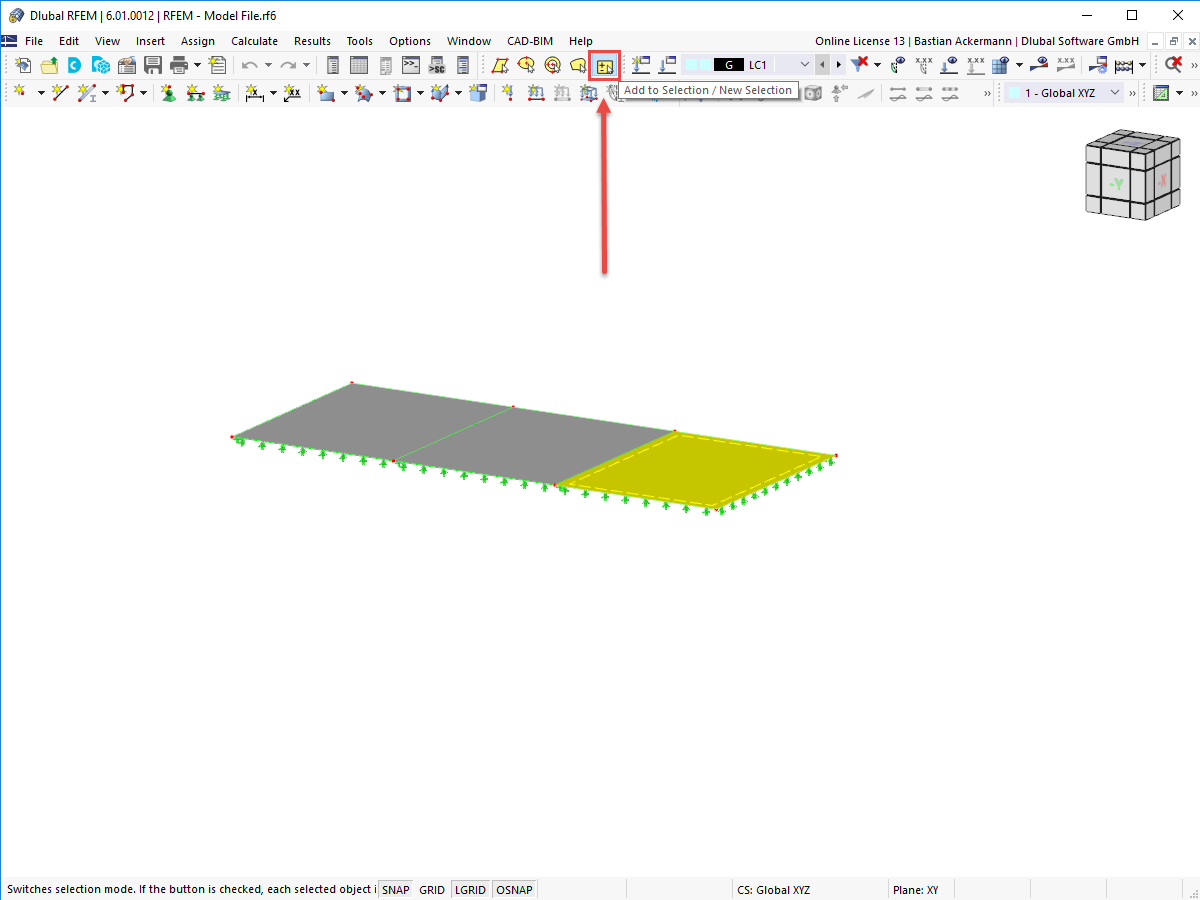
Task: Insert a new node tool
Action: coord(20,93)
